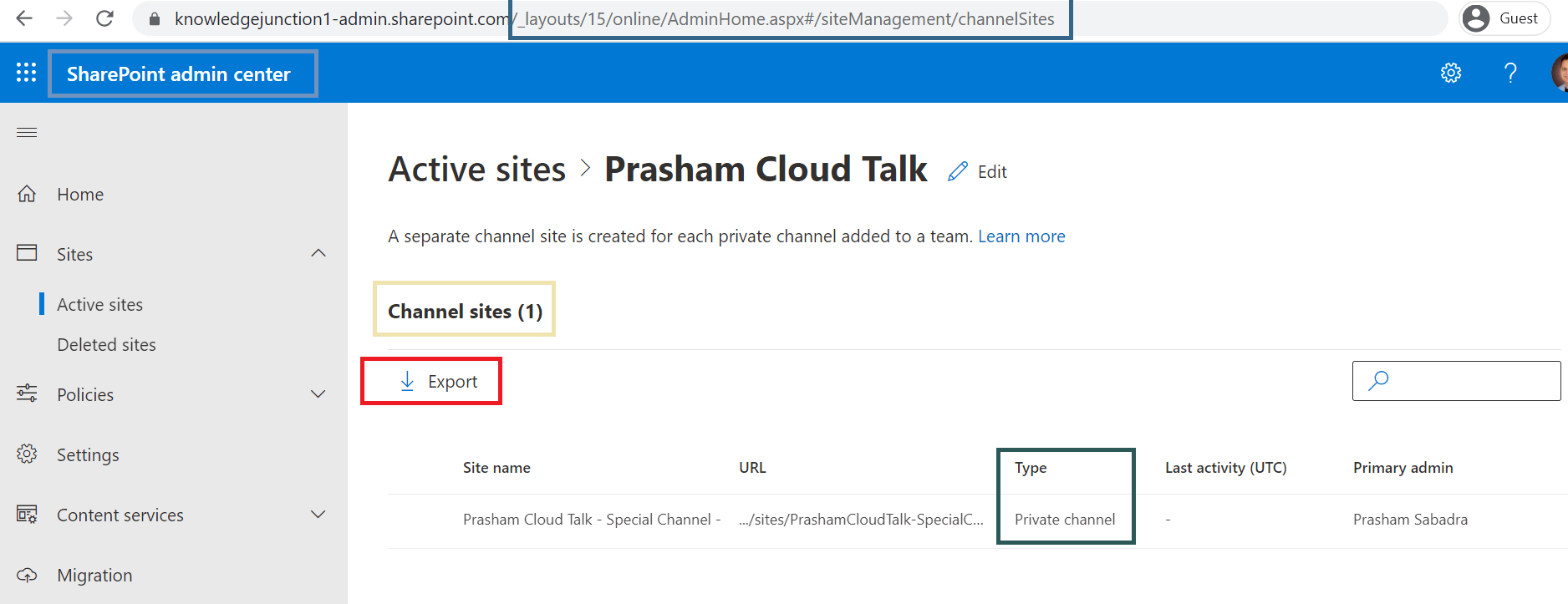Click the Settings gear icon in sidebar

(27, 454)
